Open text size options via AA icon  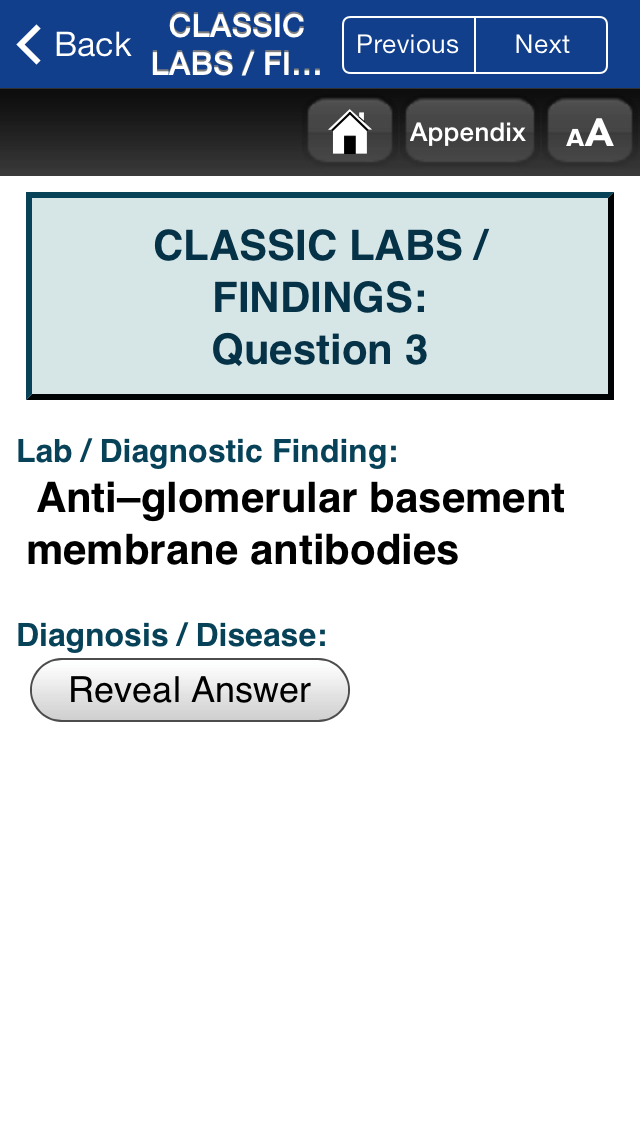tap(589, 131)
